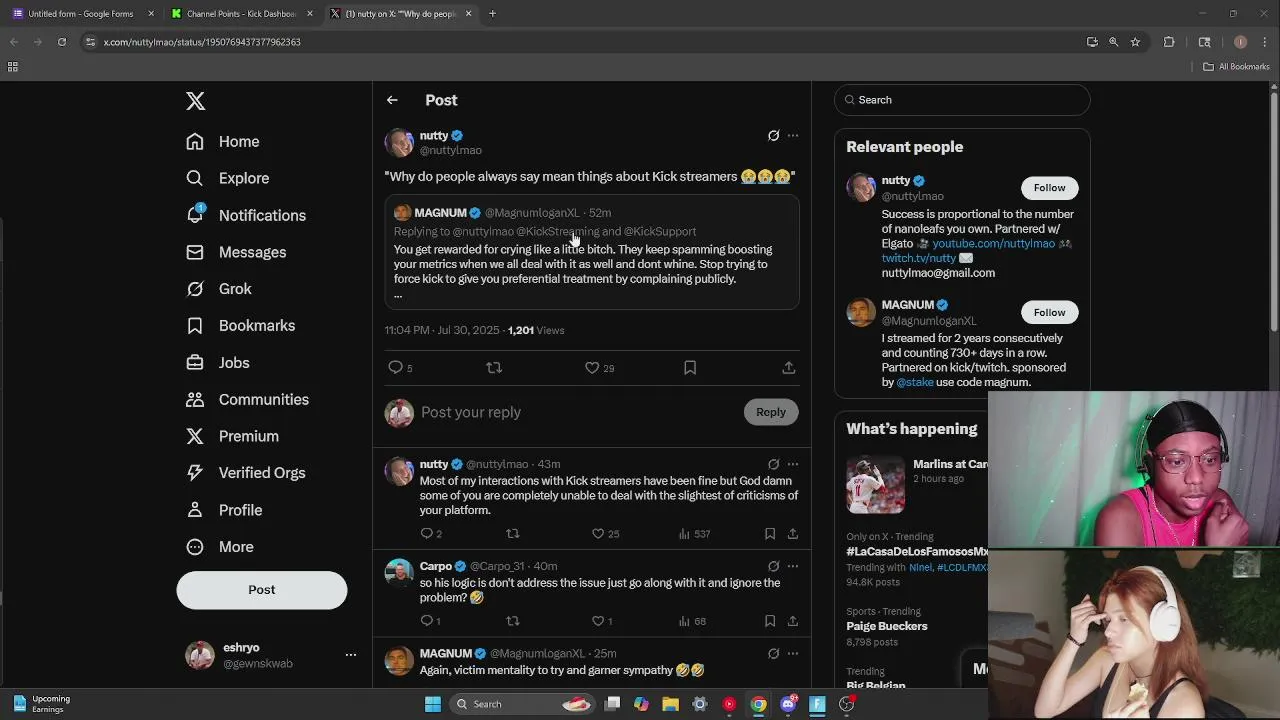Follow nutty in Relevant people

tap(1049, 188)
